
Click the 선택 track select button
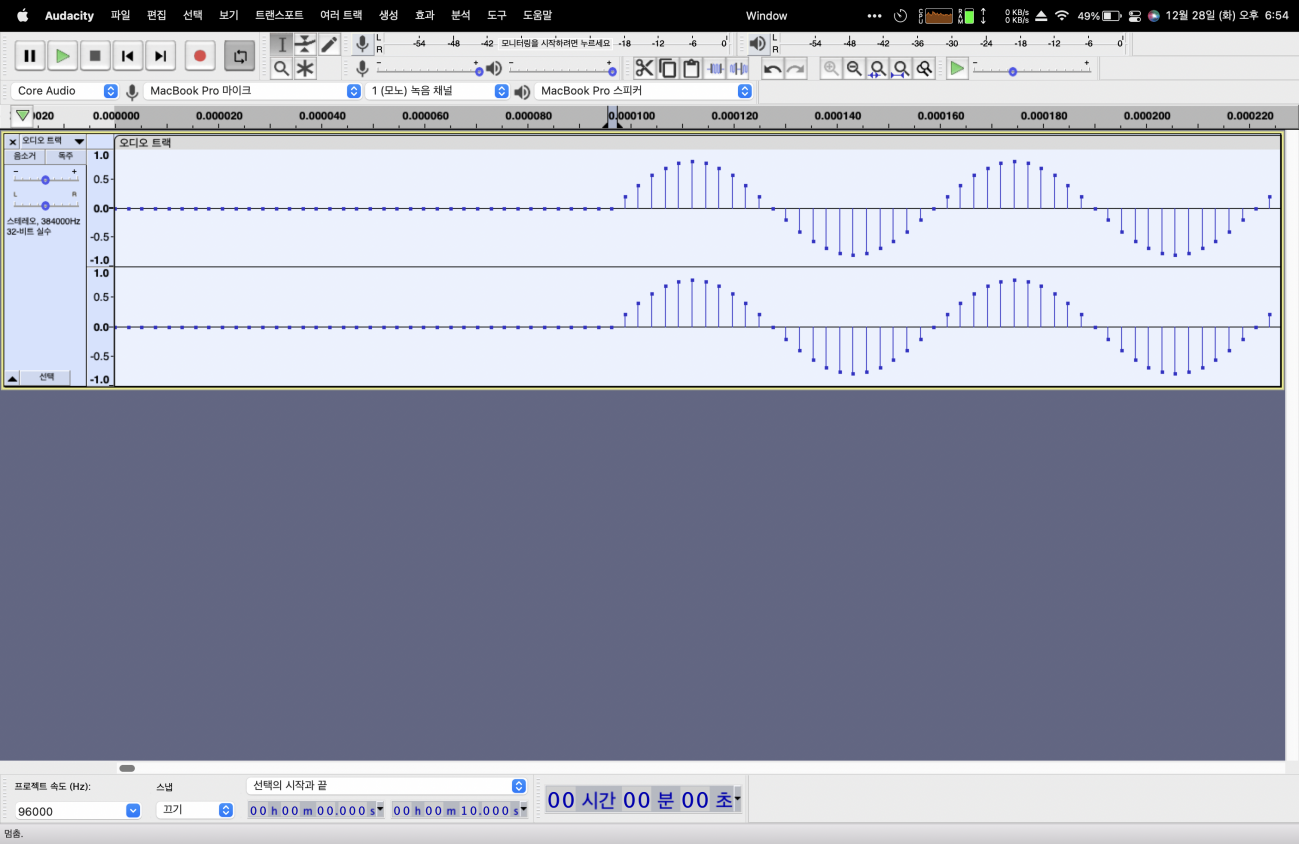(46, 378)
